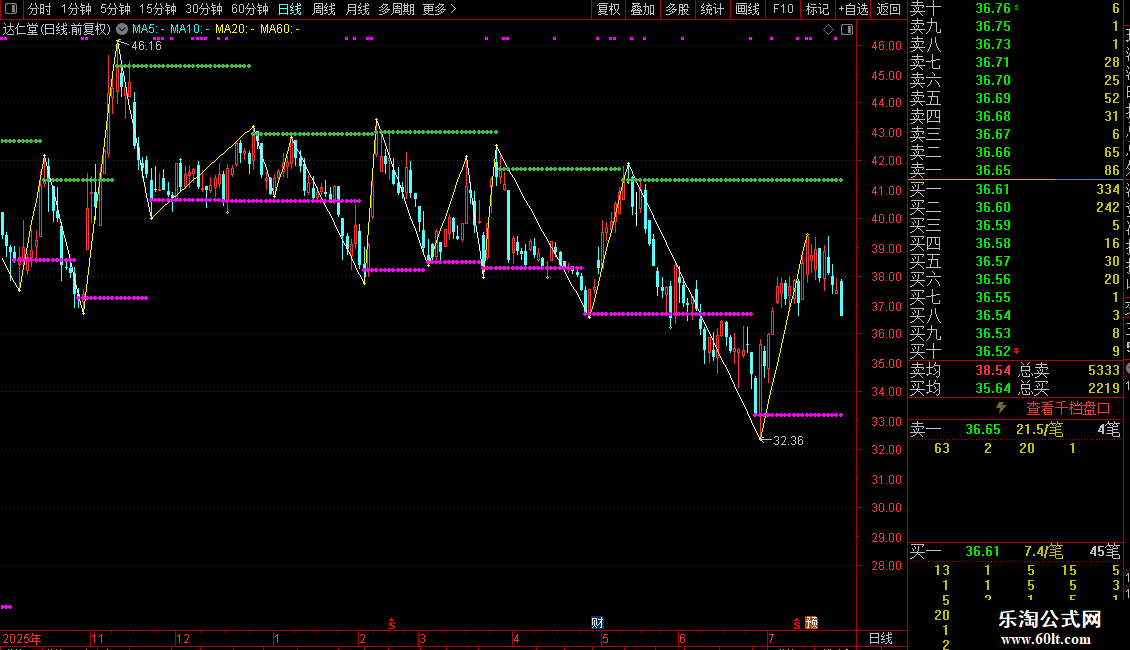Click the 卖一 price 36.65 in order book
Viewport: 1130px width, 650px height.
993,170
